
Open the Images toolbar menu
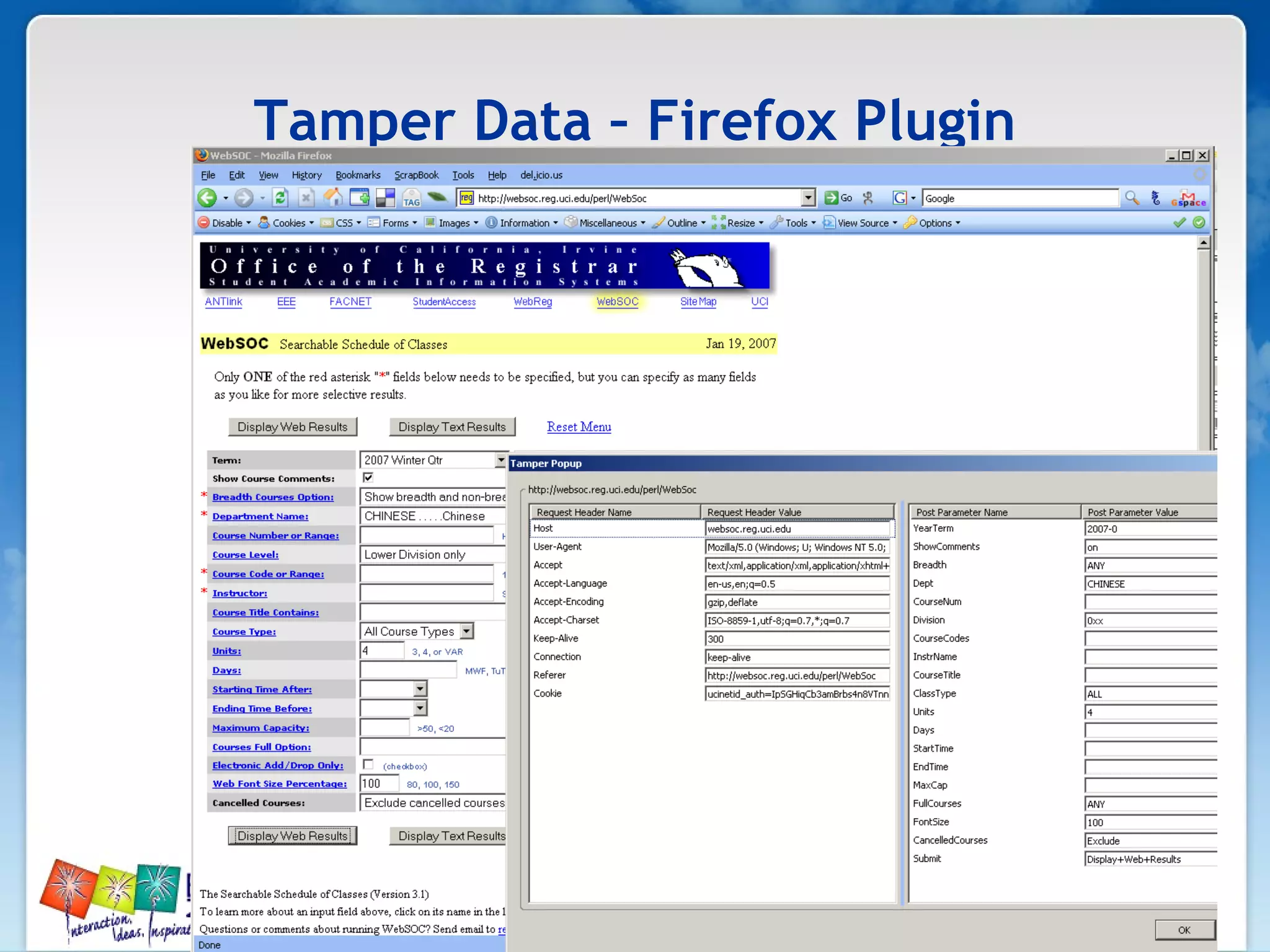[451, 223]
